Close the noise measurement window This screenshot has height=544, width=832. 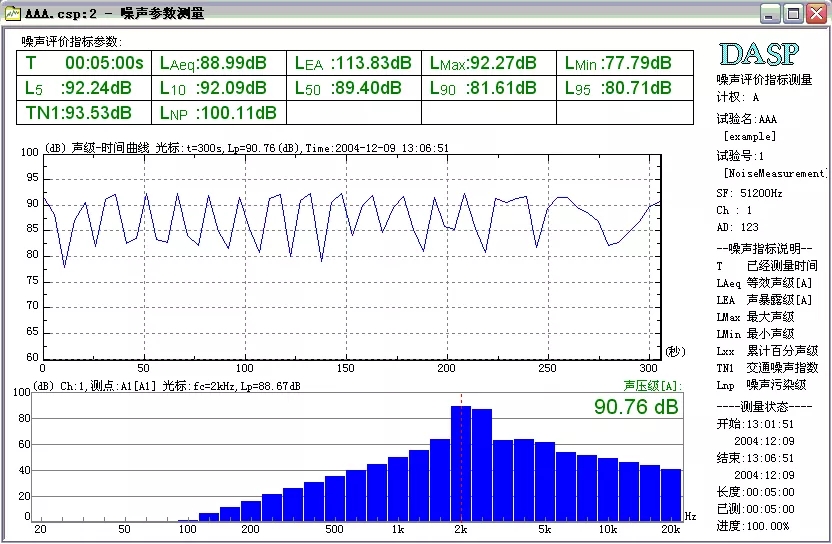[x=815, y=13]
